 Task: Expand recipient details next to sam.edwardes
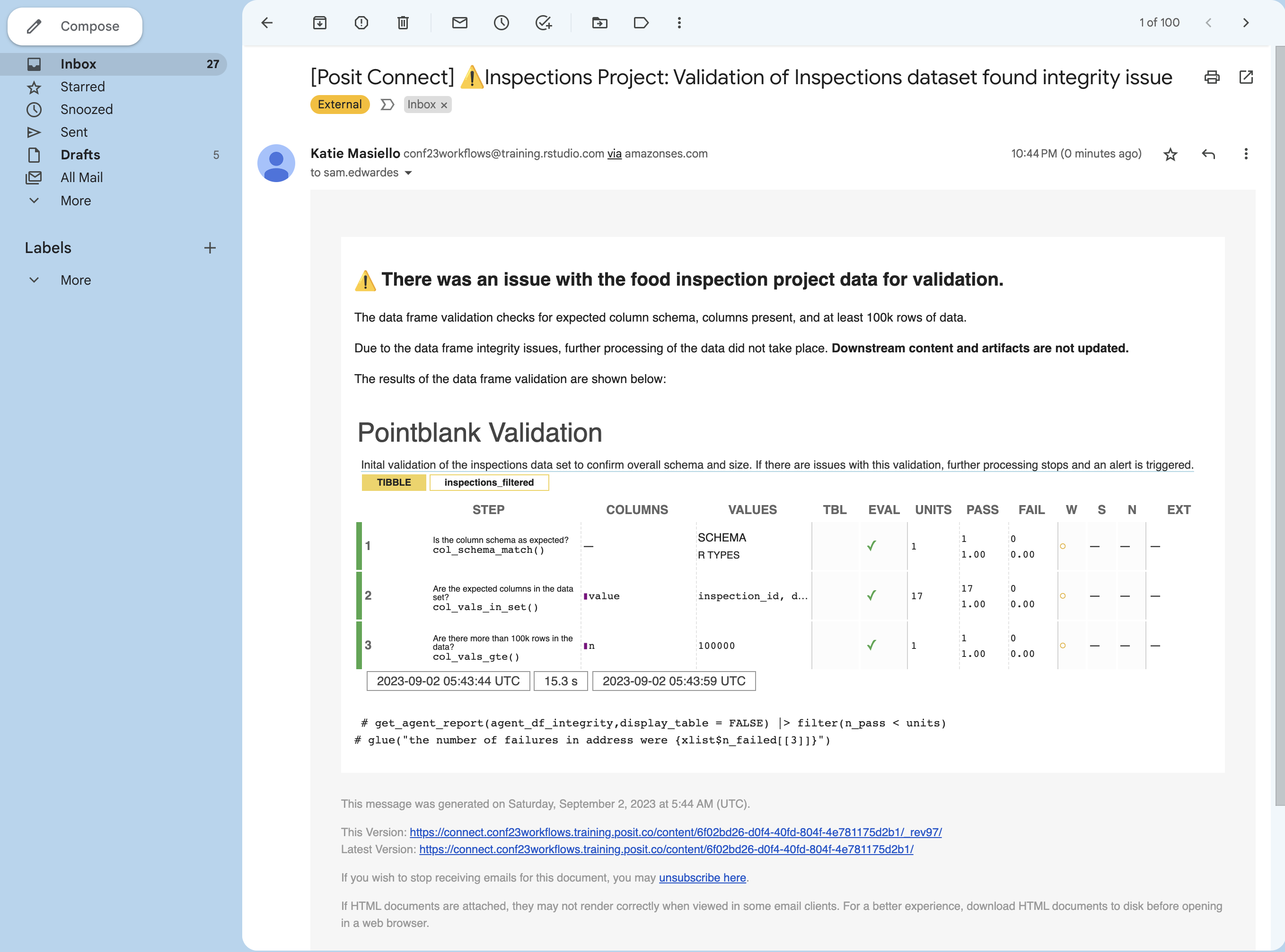pyautogui.click(x=408, y=173)
